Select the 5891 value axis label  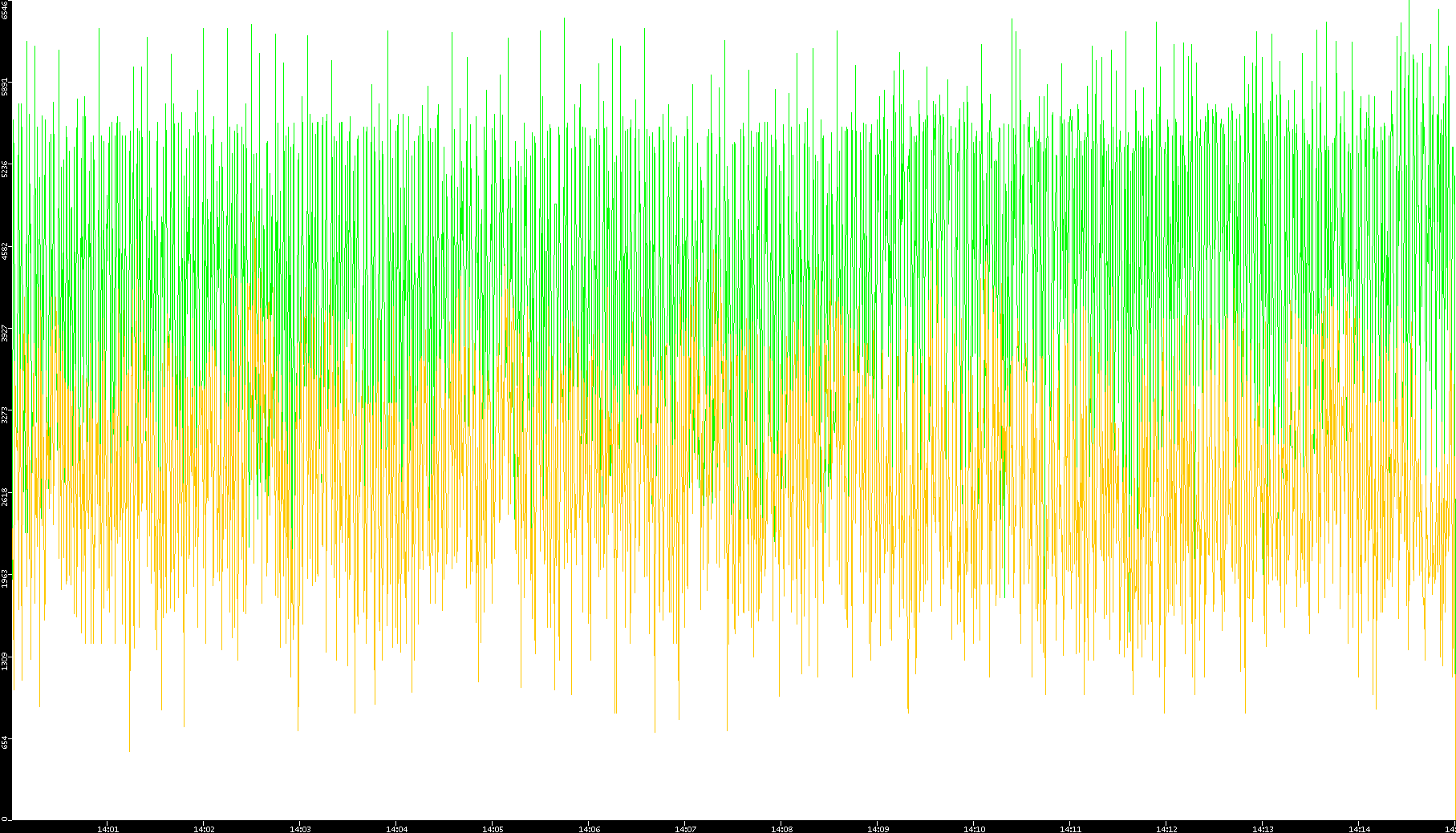point(6,87)
